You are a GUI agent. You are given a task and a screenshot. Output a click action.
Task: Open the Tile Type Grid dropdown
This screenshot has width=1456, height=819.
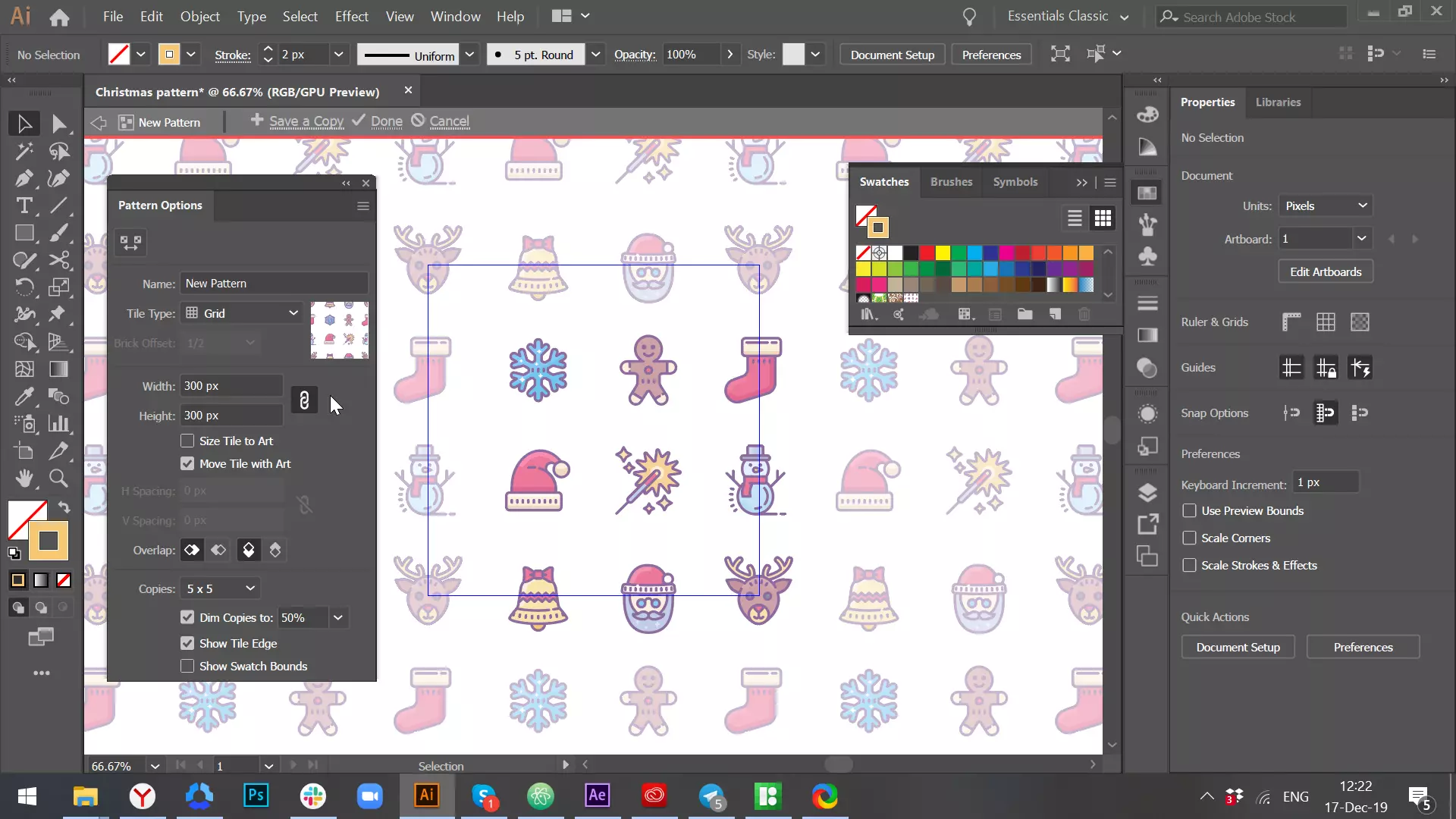[242, 313]
